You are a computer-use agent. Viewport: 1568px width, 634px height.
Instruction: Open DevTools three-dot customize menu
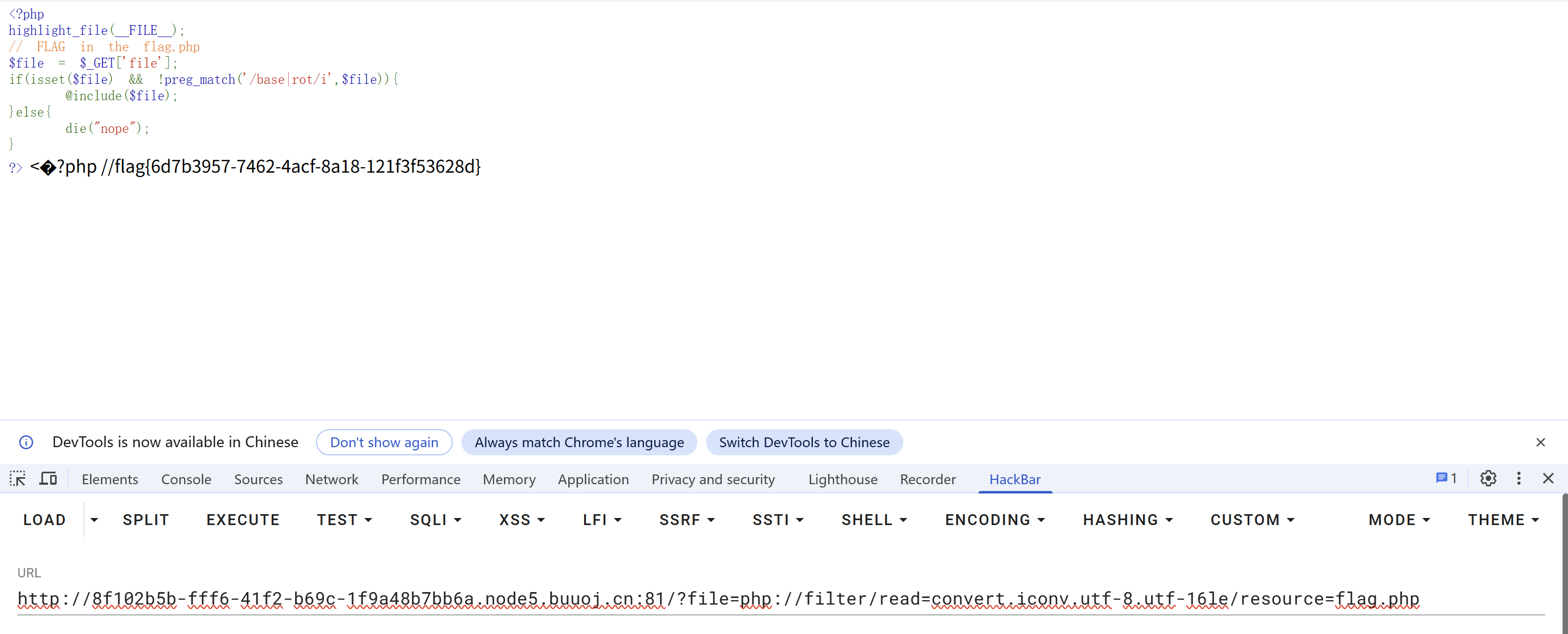pos(1519,479)
